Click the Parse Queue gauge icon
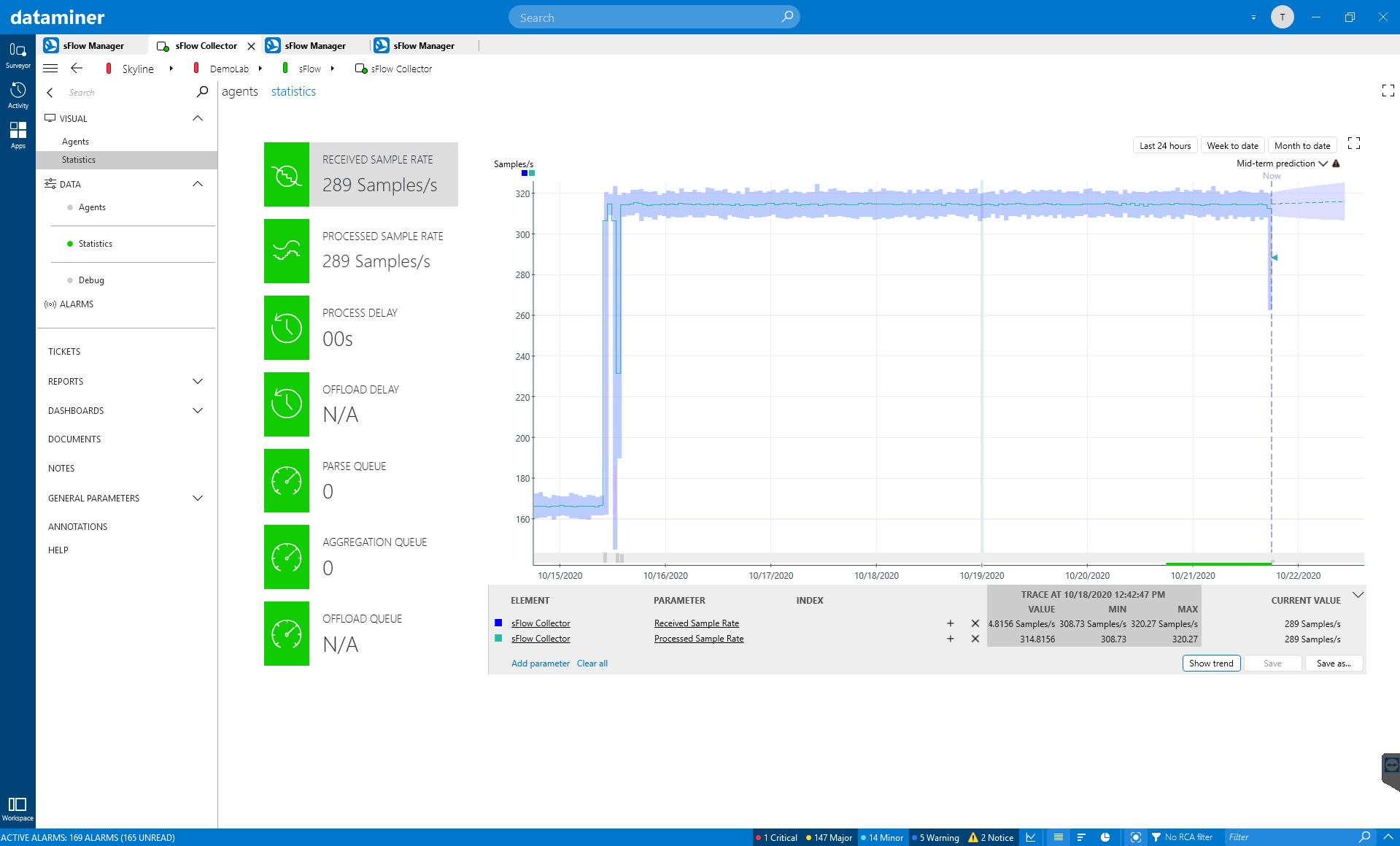This screenshot has height=846, width=1400. (x=287, y=481)
